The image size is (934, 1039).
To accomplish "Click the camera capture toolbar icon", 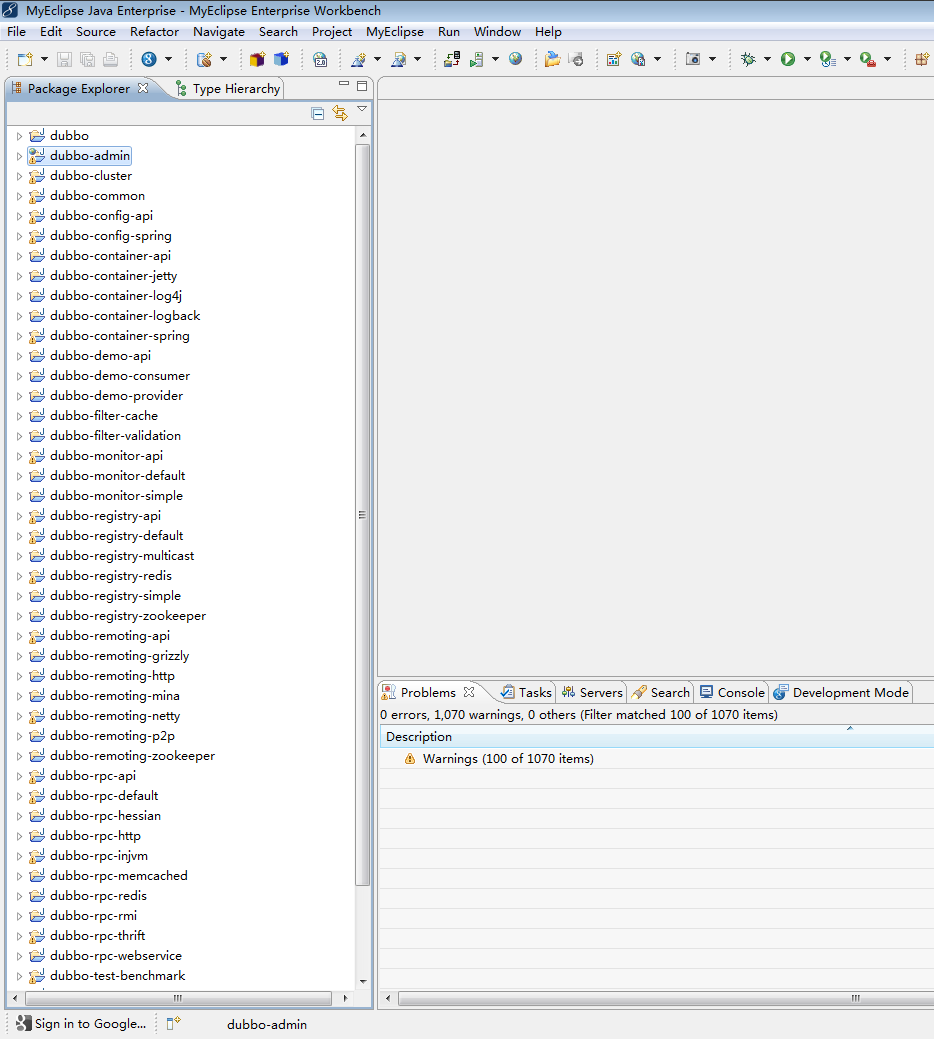I will 693,60.
